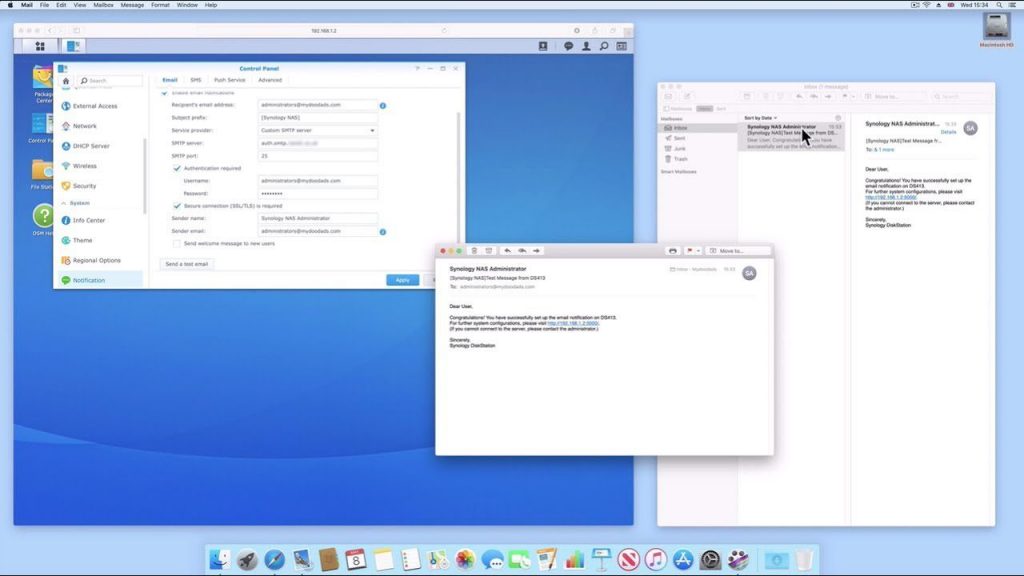The image size is (1024, 576).
Task: Click '& 1 more' recipients link in Inbox window
Action: coord(884,150)
